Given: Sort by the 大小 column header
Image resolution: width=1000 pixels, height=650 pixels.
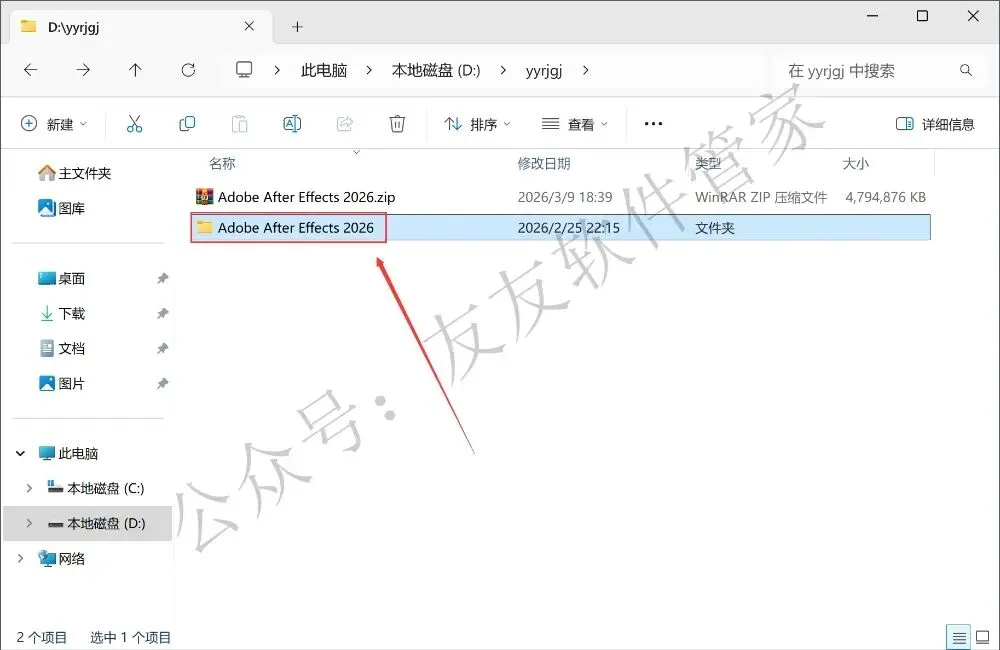Looking at the screenshot, I should [x=855, y=164].
